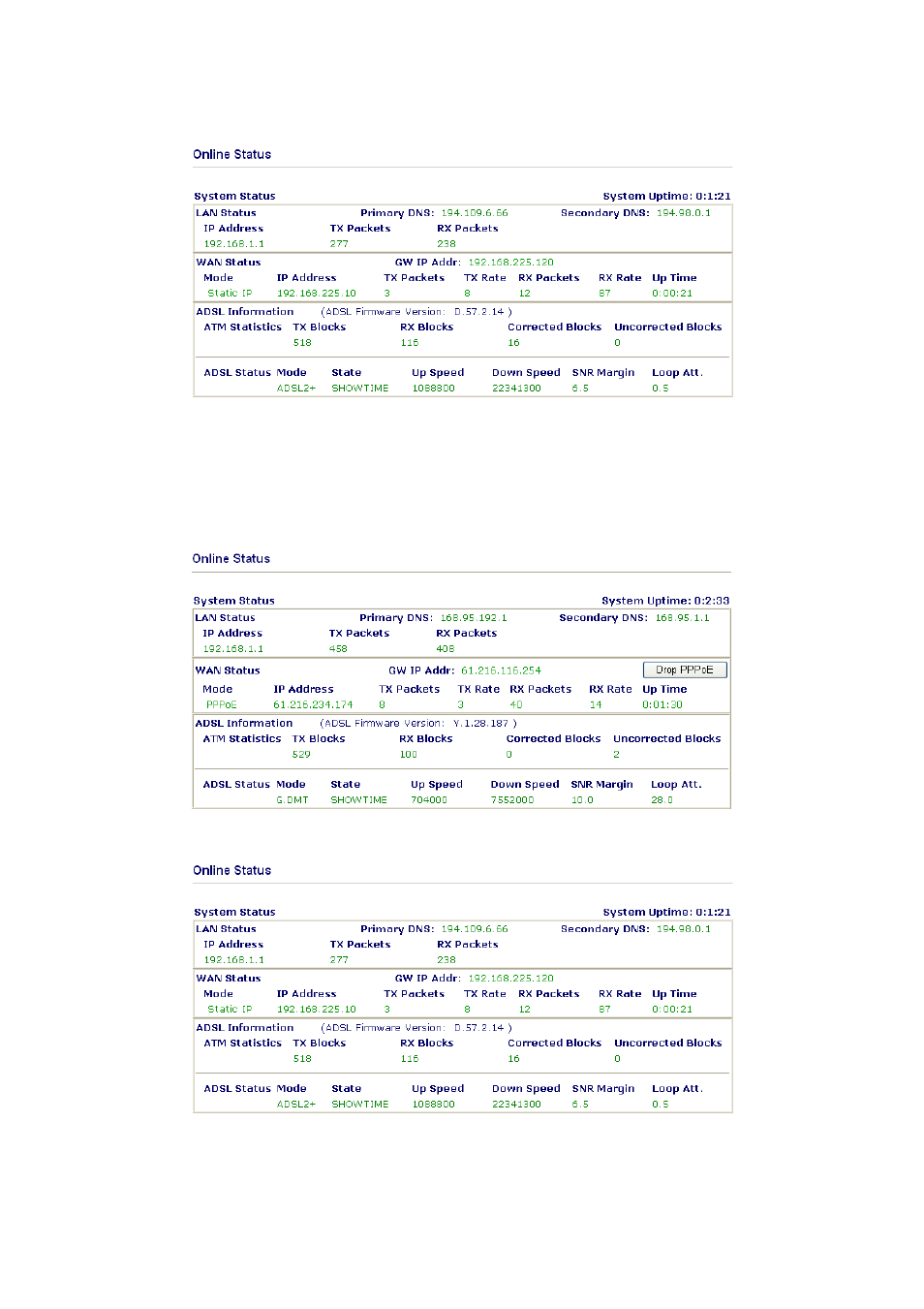
Task: Click Up Time 0:00:21 in bottom panel
Action: 672,1010
